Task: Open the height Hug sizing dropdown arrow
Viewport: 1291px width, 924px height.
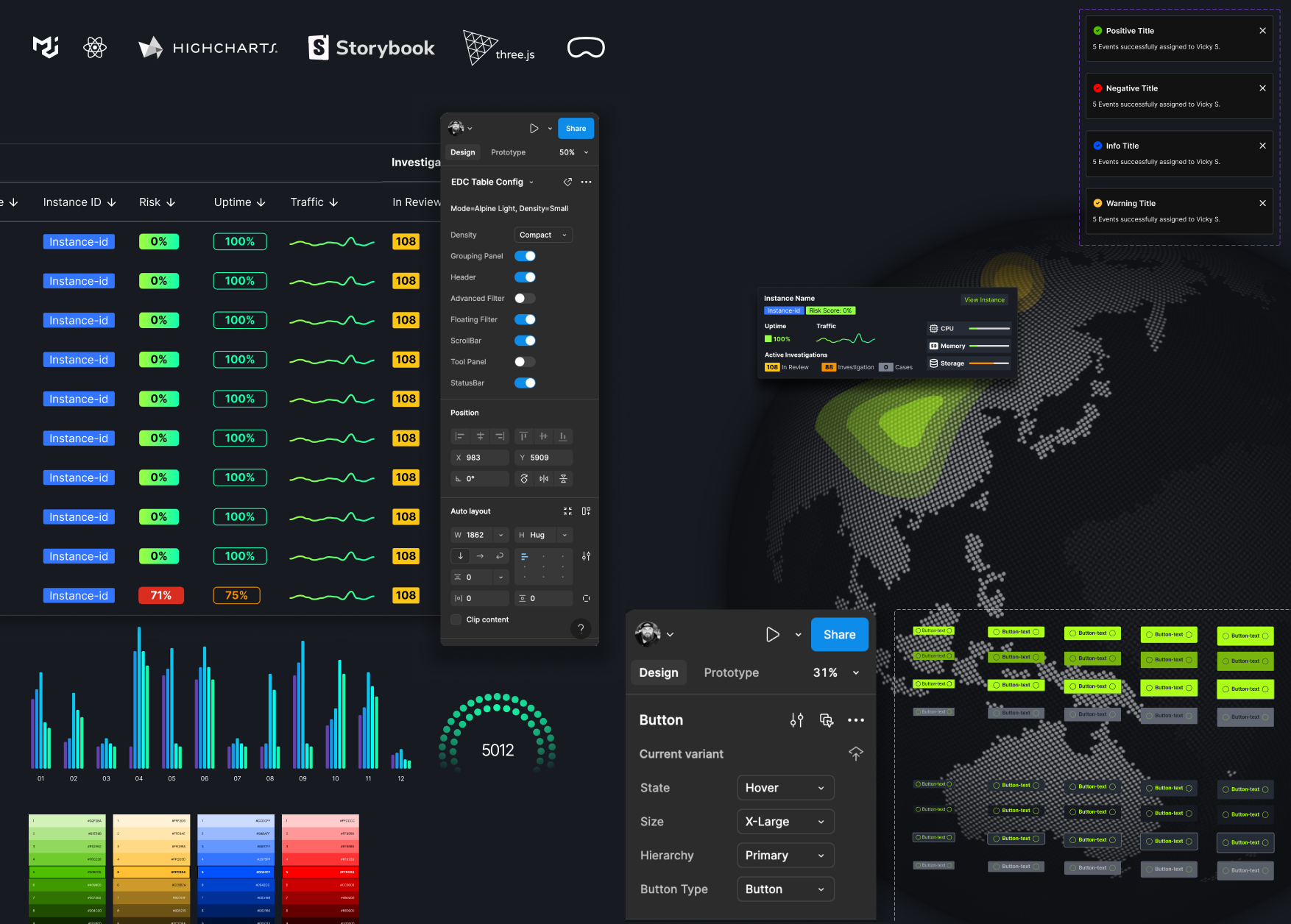Action: (x=565, y=535)
